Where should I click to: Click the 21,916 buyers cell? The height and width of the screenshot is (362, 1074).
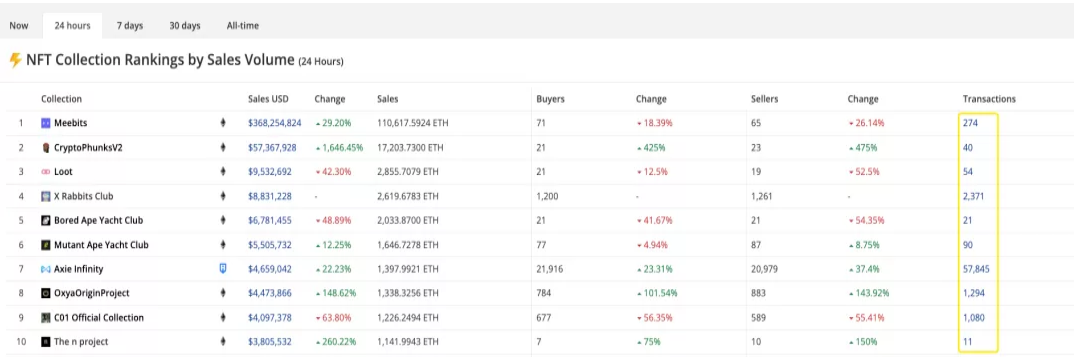549,269
